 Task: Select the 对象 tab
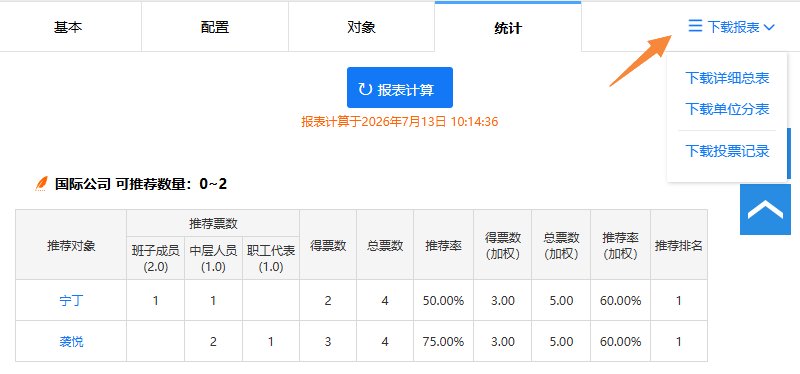(x=361, y=27)
